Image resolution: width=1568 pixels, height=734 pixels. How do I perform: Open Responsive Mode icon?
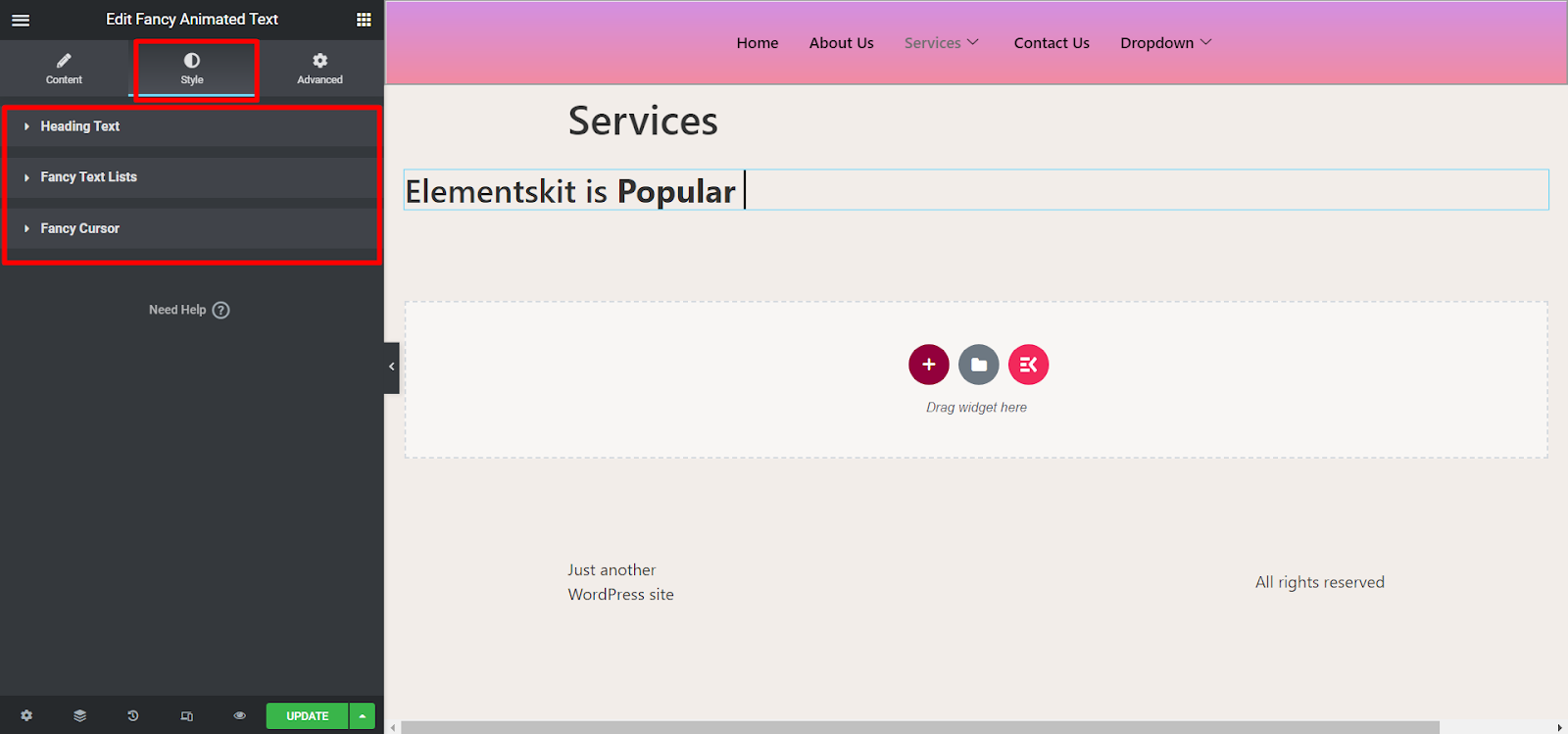click(187, 716)
